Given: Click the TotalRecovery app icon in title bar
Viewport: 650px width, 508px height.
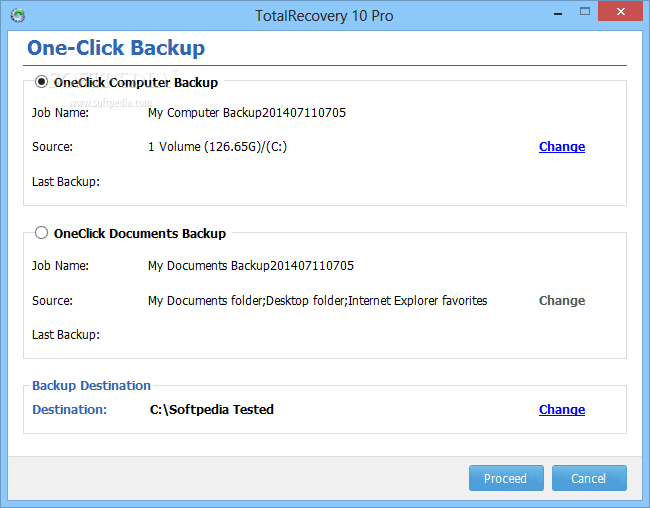Looking at the screenshot, I should (18, 16).
